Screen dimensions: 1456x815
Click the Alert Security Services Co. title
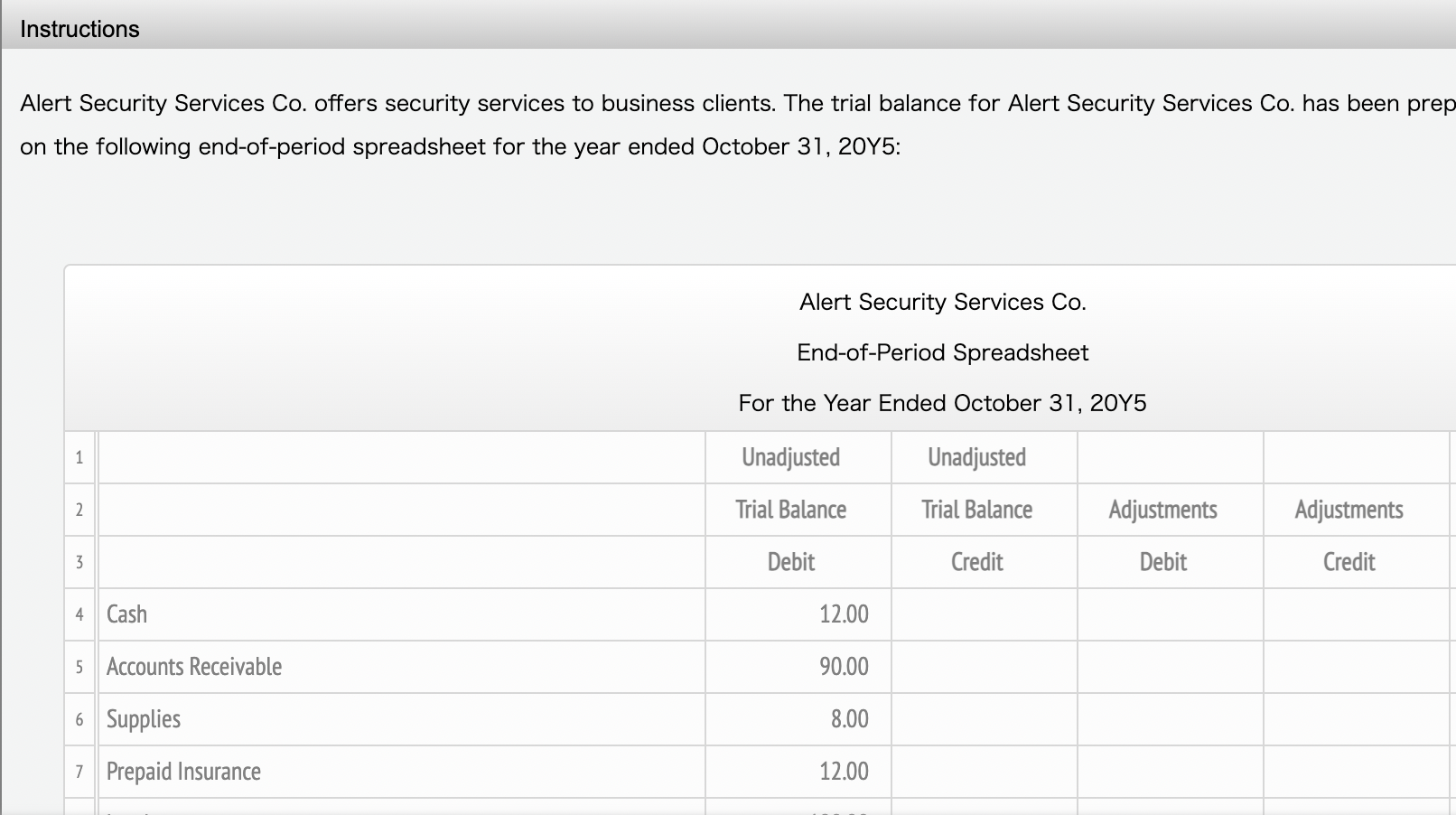tap(942, 302)
